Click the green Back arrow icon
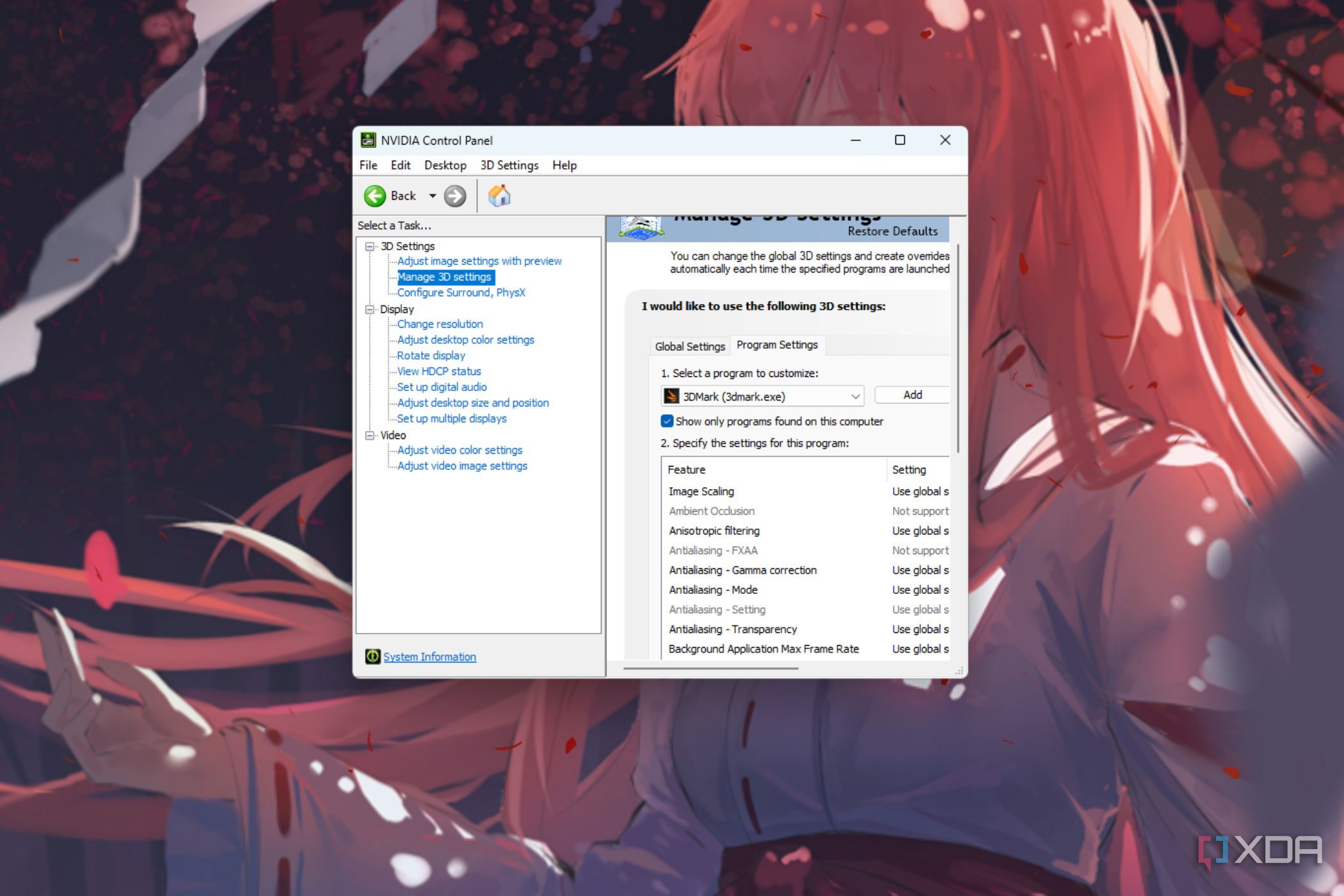 (x=375, y=196)
